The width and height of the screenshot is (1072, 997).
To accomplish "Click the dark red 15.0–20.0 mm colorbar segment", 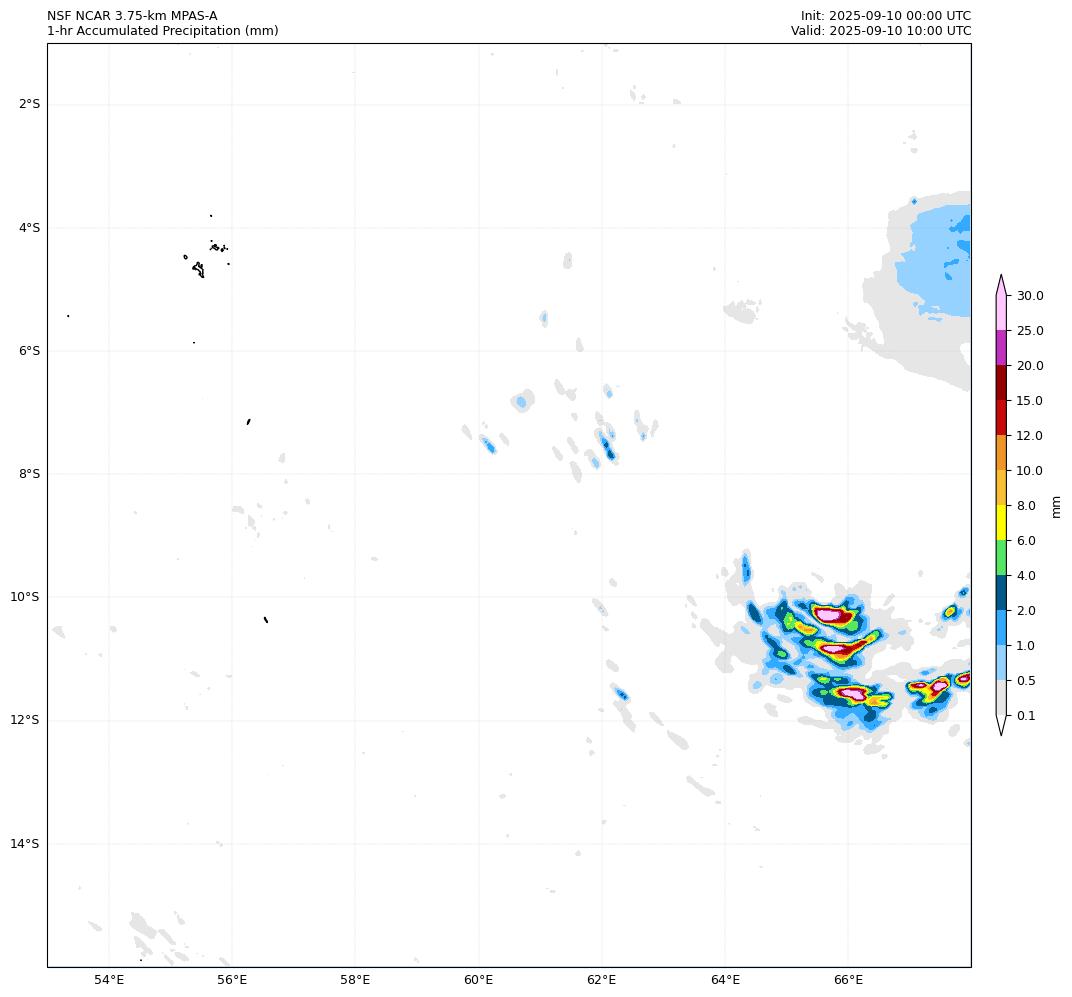I will [1001, 383].
